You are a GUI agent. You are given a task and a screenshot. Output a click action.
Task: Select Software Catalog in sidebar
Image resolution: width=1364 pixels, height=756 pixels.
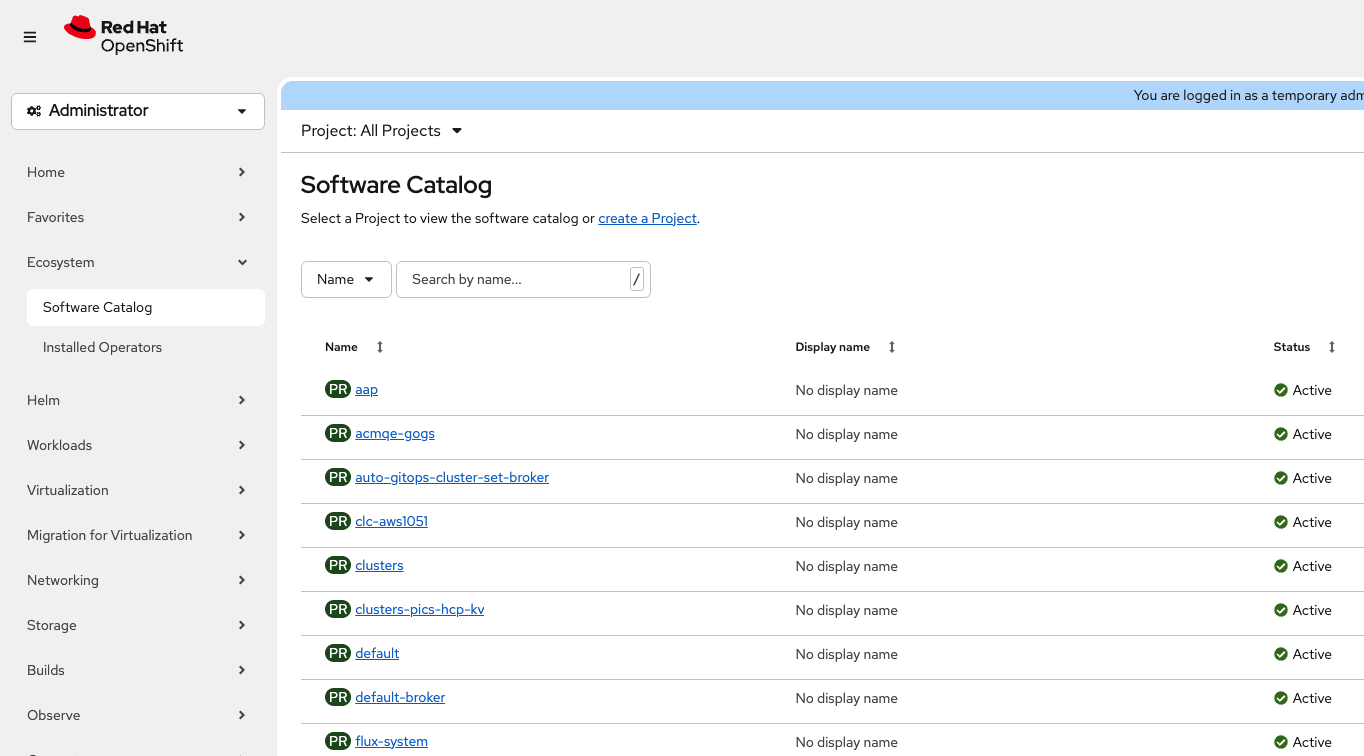(98, 307)
